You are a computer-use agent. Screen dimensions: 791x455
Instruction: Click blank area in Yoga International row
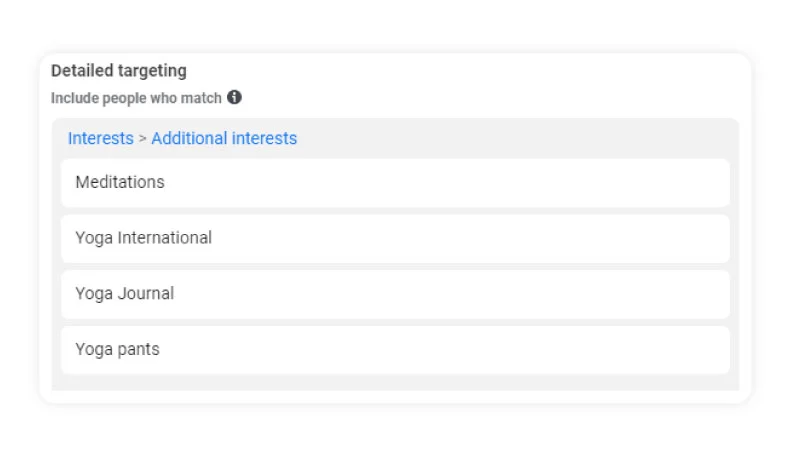pos(469,239)
